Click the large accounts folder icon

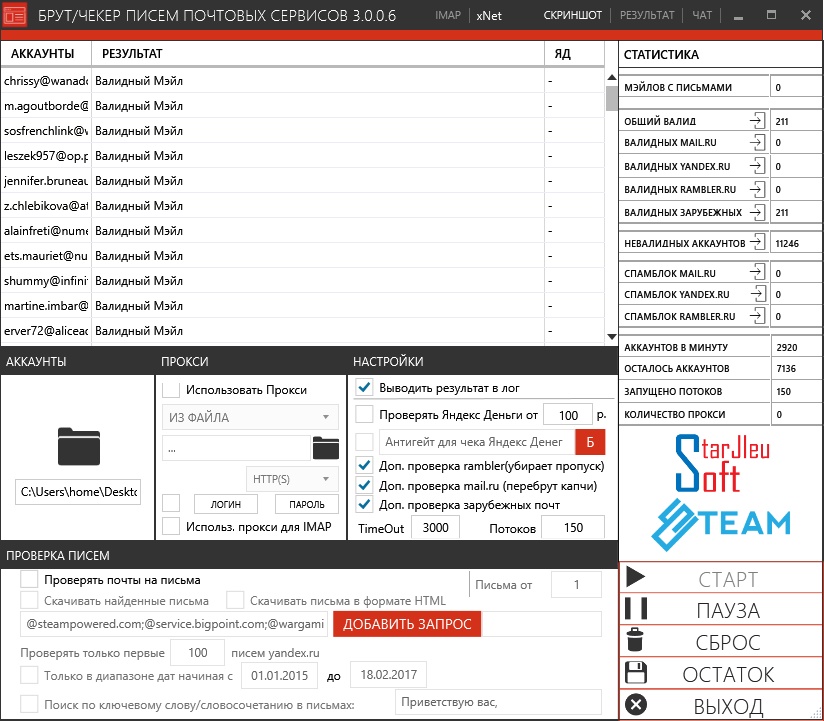pyautogui.click(x=79, y=446)
